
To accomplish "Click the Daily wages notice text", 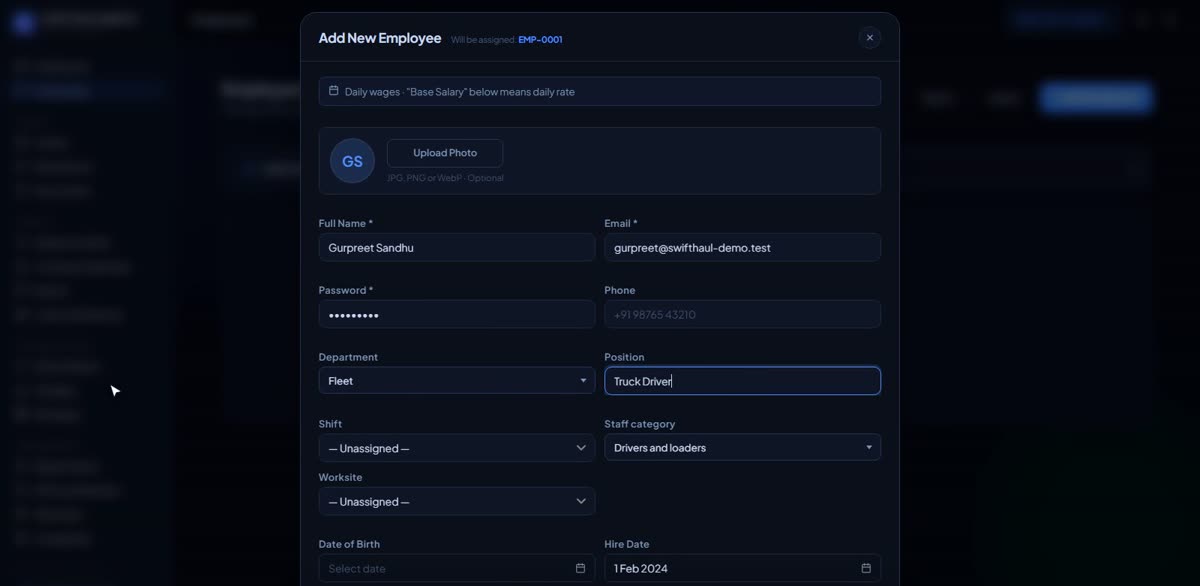I will (460, 92).
